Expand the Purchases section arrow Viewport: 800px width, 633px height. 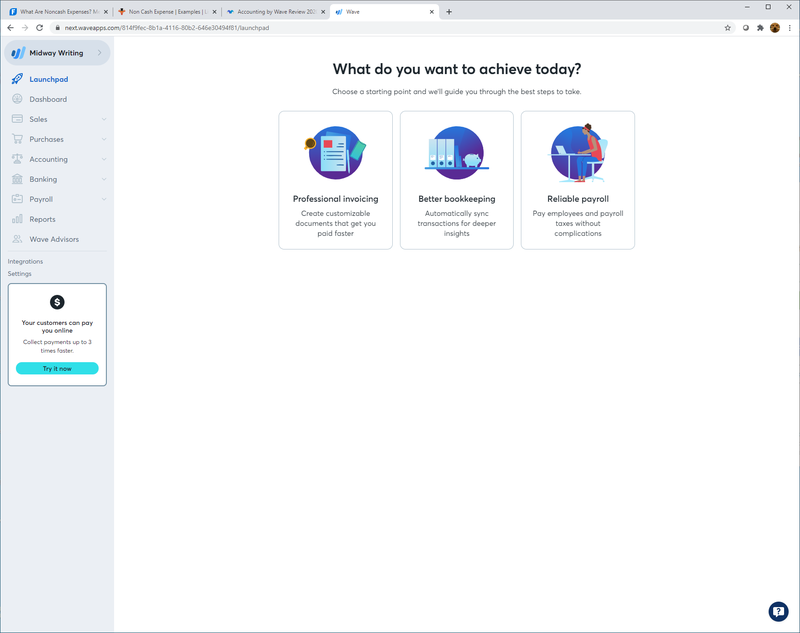[x=104, y=139]
